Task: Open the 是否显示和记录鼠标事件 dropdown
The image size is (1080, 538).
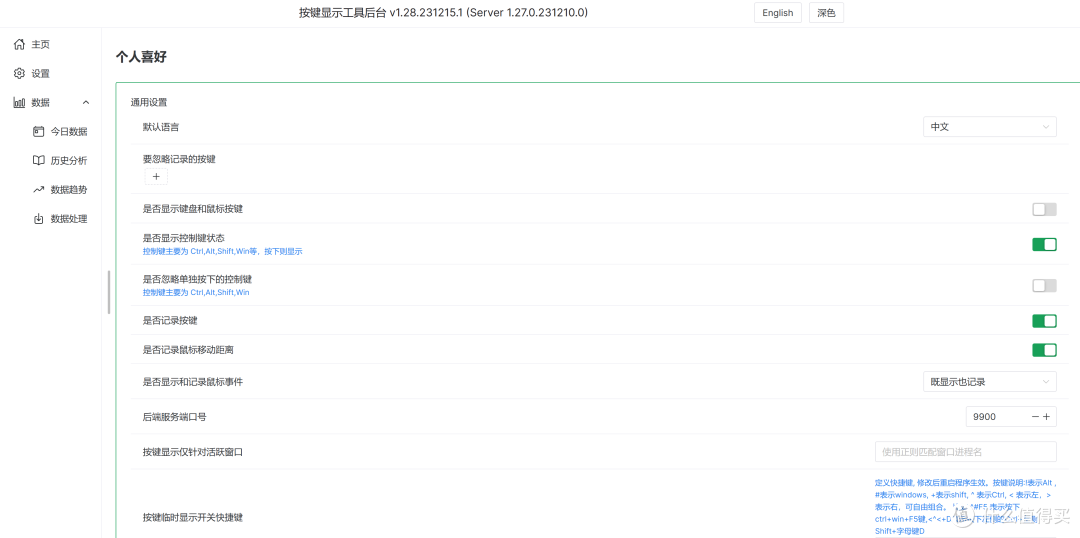Action: click(x=990, y=381)
